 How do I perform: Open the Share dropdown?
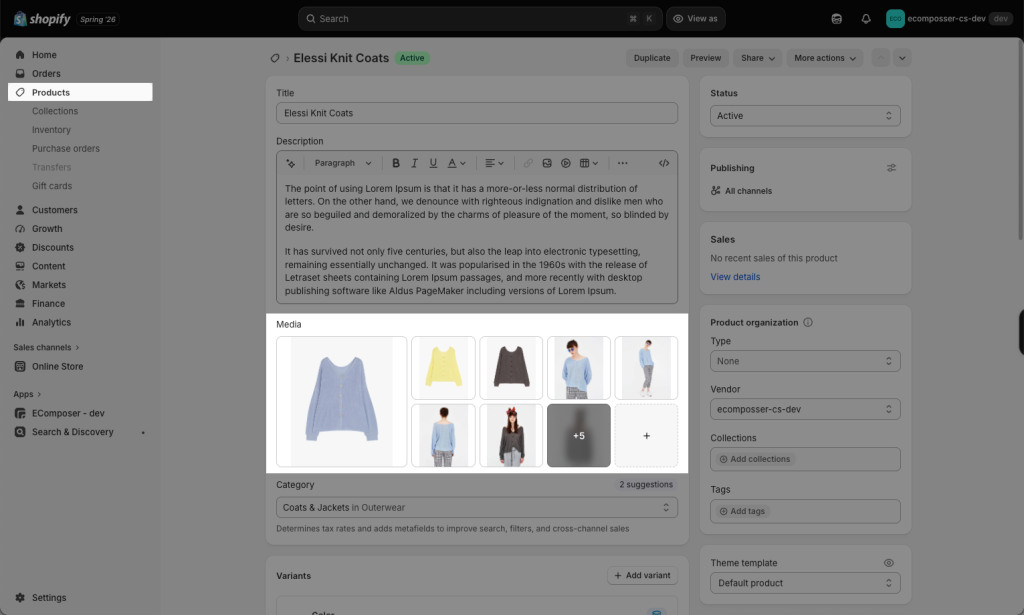758,58
